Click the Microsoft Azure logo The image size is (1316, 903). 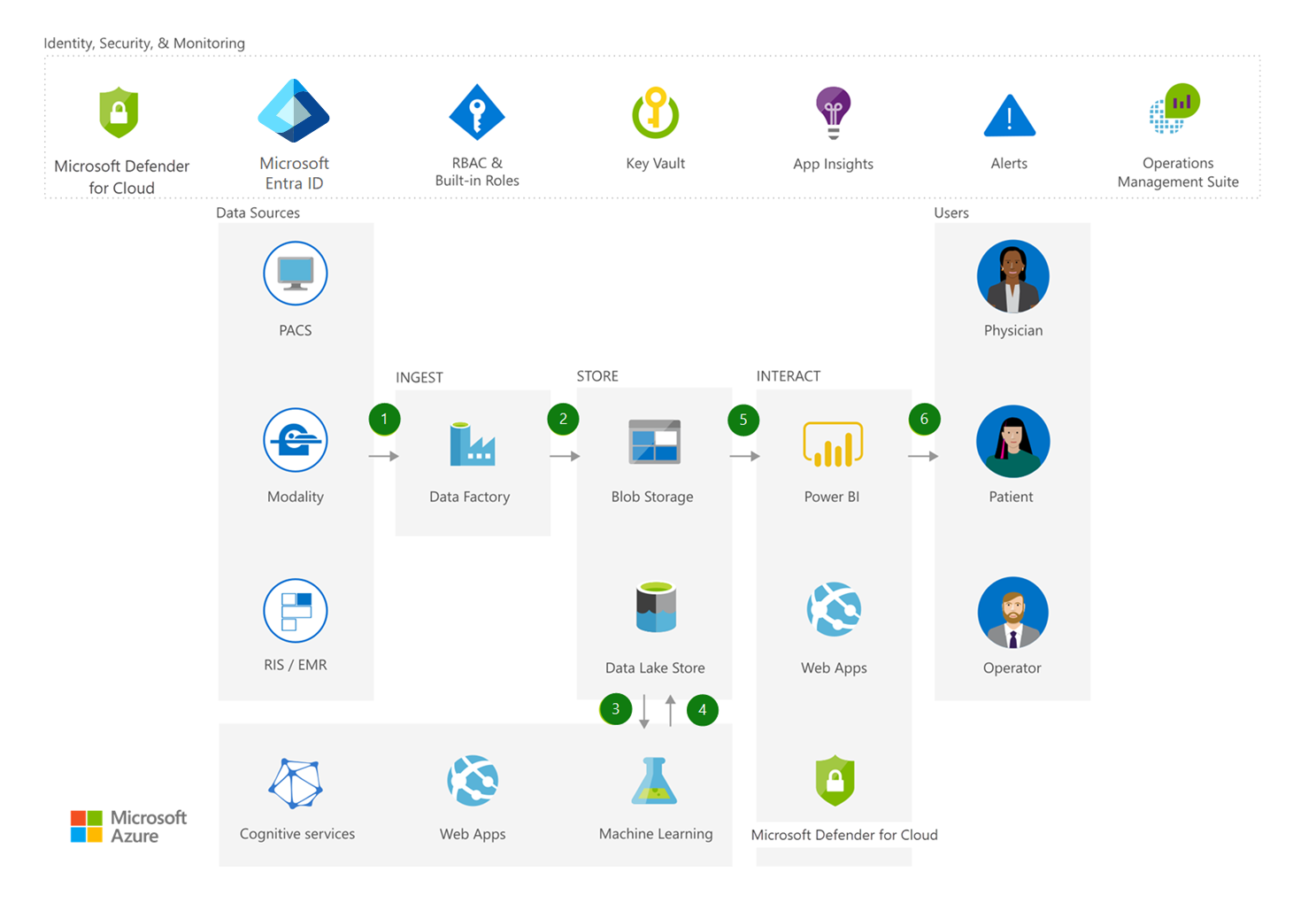[129, 826]
